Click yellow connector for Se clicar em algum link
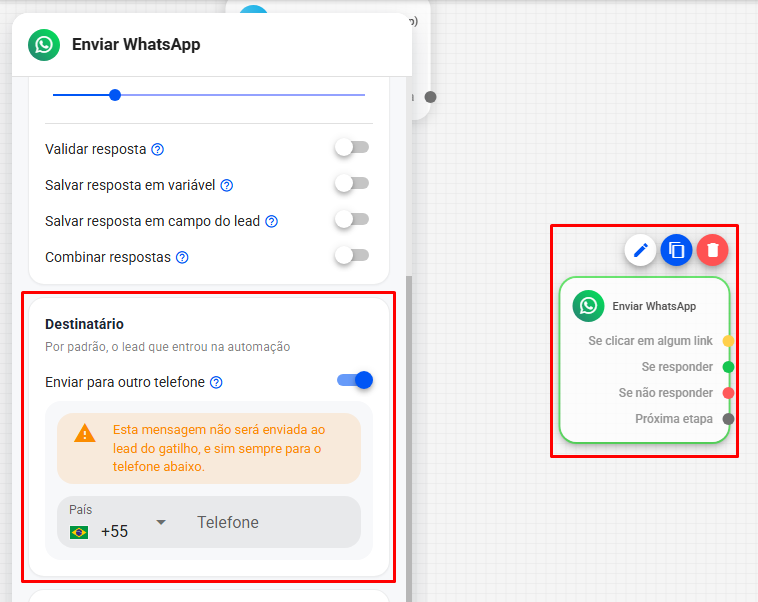 point(728,341)
